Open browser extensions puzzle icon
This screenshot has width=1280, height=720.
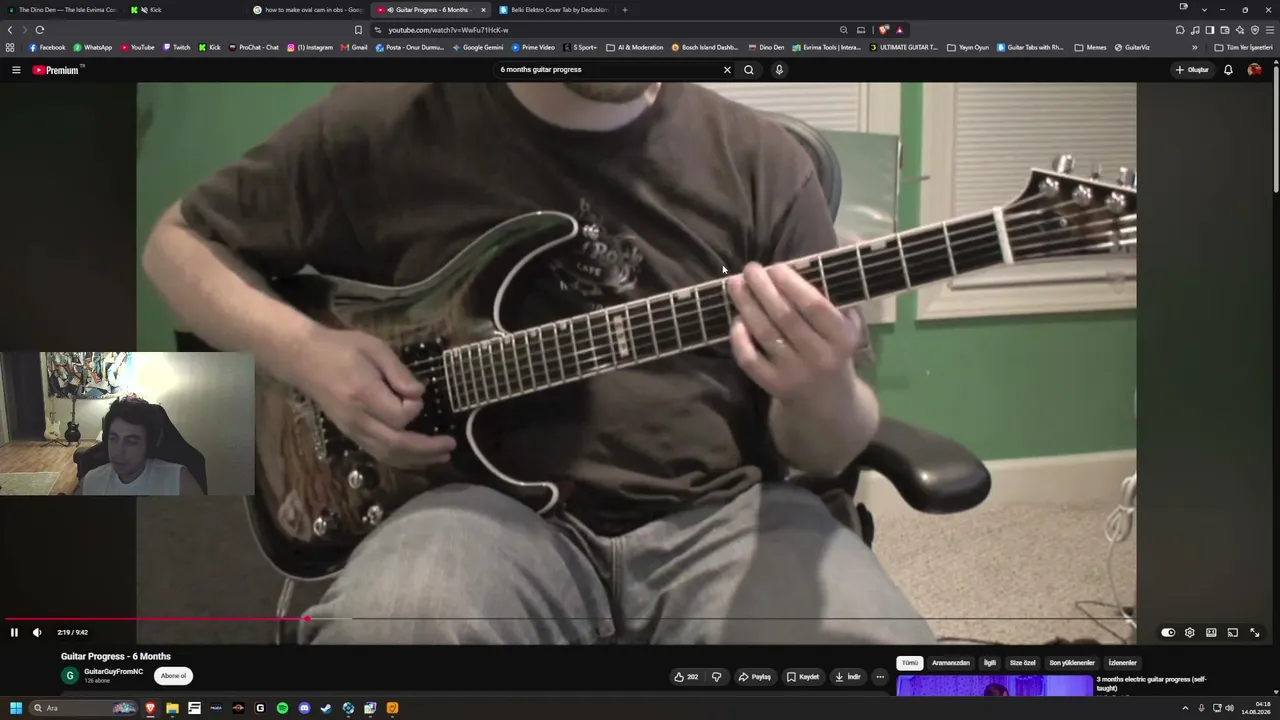[x=1180, y=30]
